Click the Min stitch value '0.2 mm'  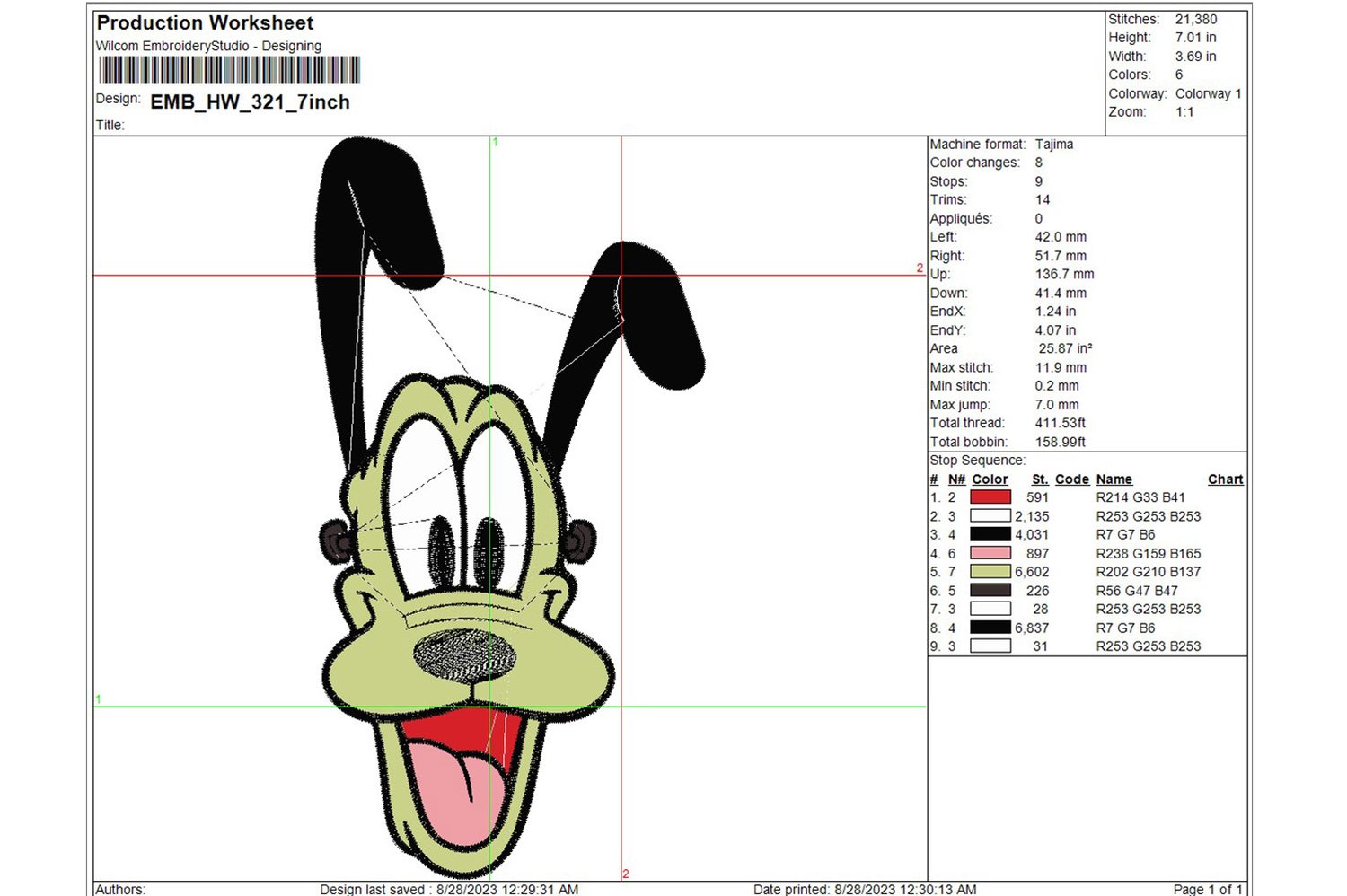pyautogui.click(x=1057, y=386)
